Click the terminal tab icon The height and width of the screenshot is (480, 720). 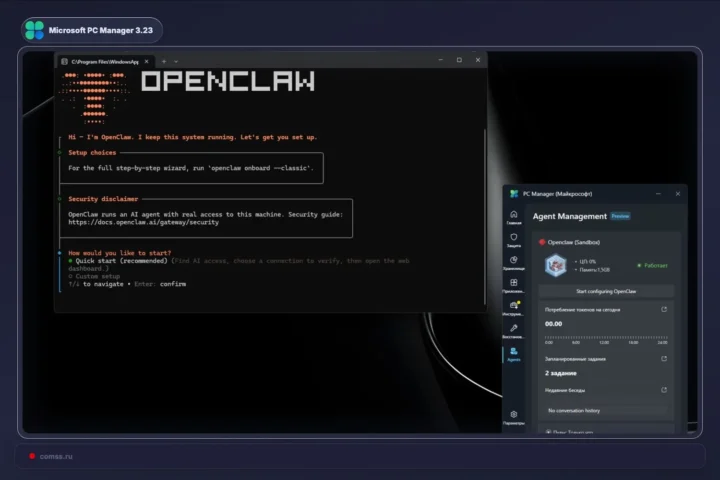(65, 62)
